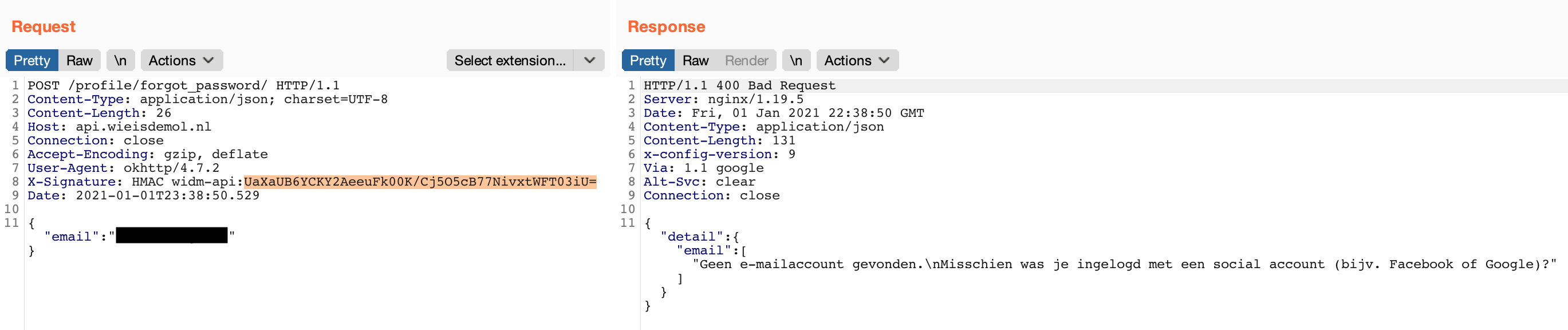Image resolution: width=1568 pixels, height=330 pixels.
Task: Open the Request Actions dropdown
Action: click(182, 60)
